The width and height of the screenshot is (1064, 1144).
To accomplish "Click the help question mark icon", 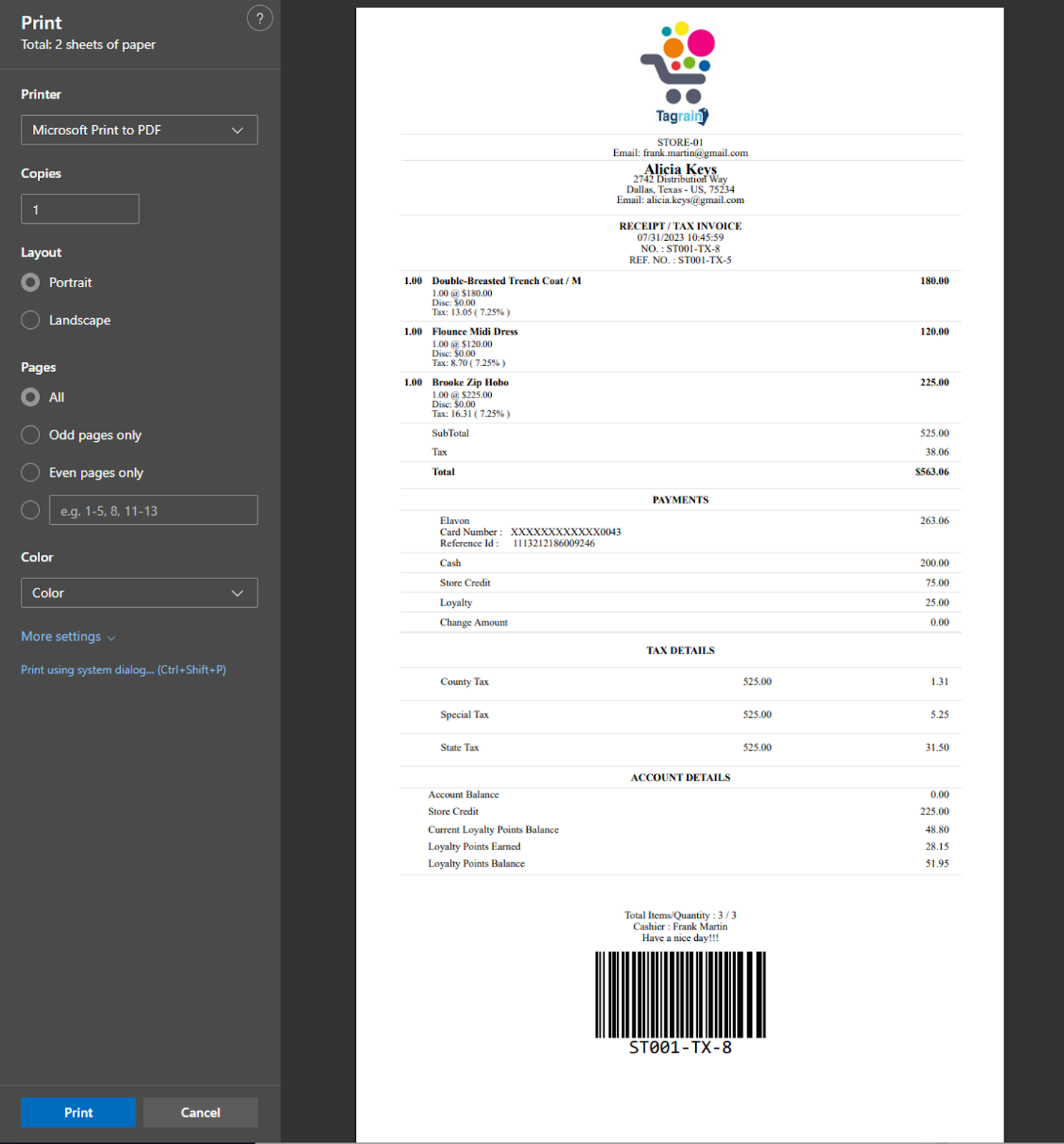I will 260,19.
